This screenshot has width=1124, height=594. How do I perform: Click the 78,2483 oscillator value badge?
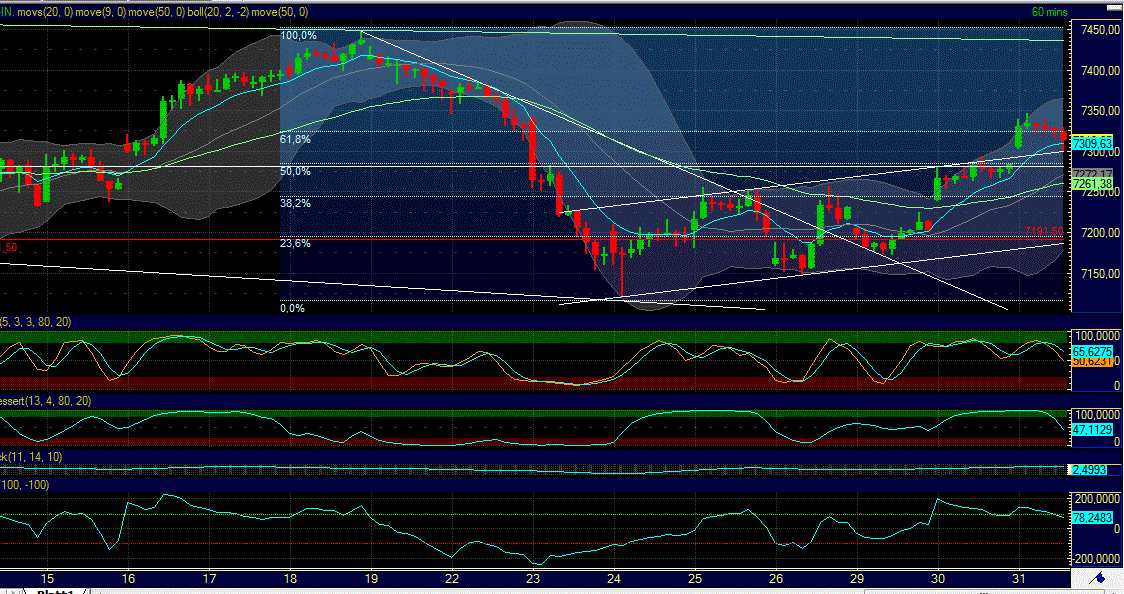[x=1090, y=518]
